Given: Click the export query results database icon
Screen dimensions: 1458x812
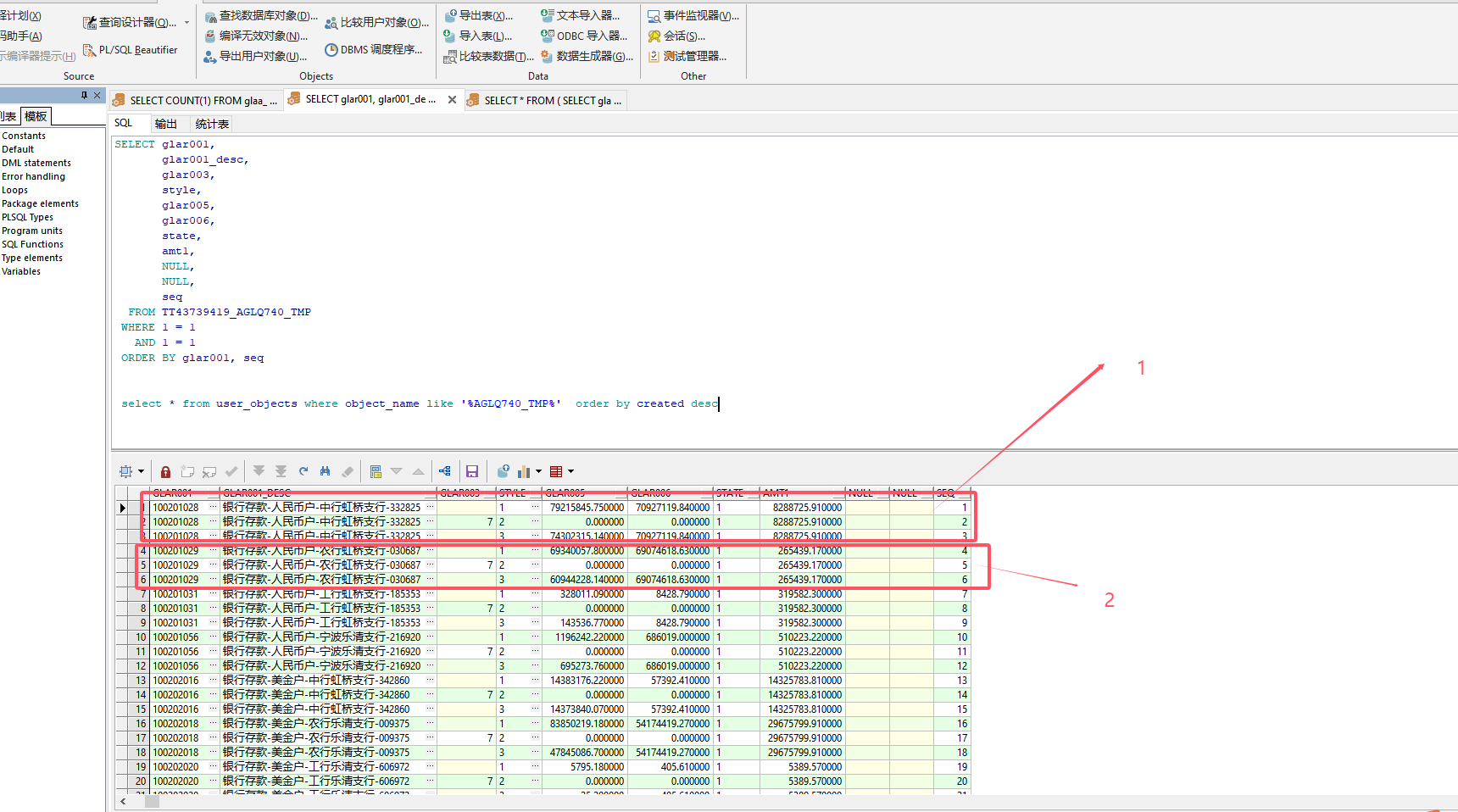Looking at the screenshot, I should click(x=503, y=471).
